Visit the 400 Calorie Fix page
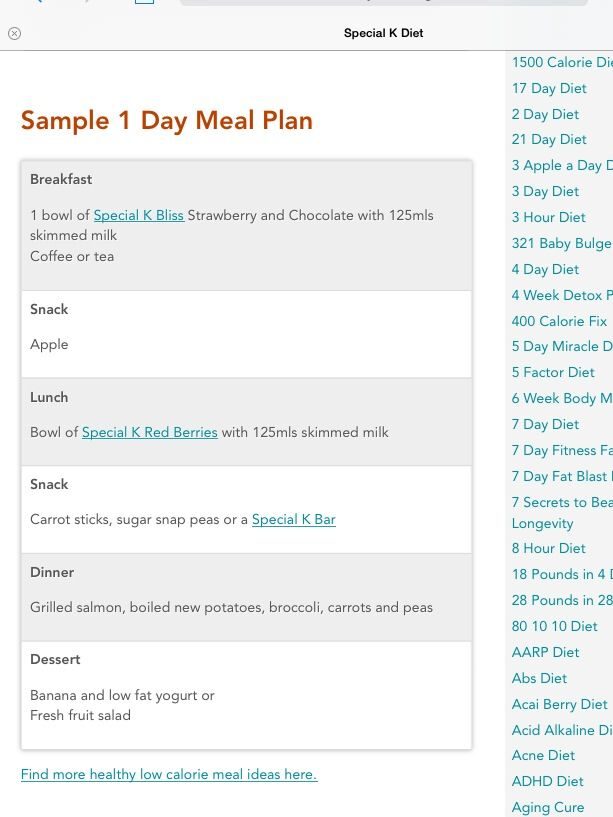This screenshot has width=613, height=817. (x=559, y=321)
